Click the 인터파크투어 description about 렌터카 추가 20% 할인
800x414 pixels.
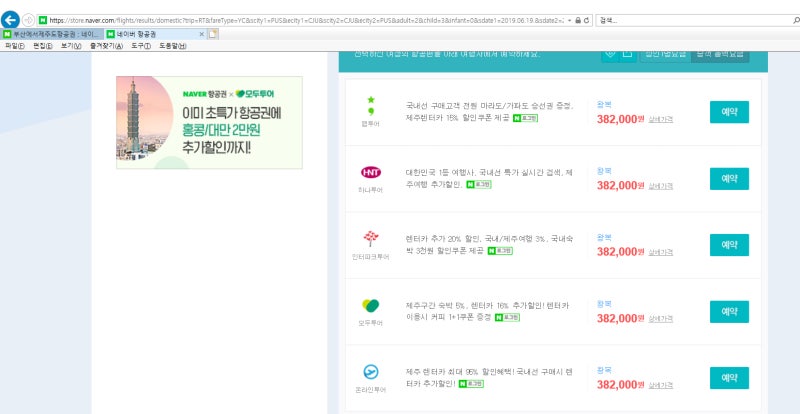tap(489, 245)
